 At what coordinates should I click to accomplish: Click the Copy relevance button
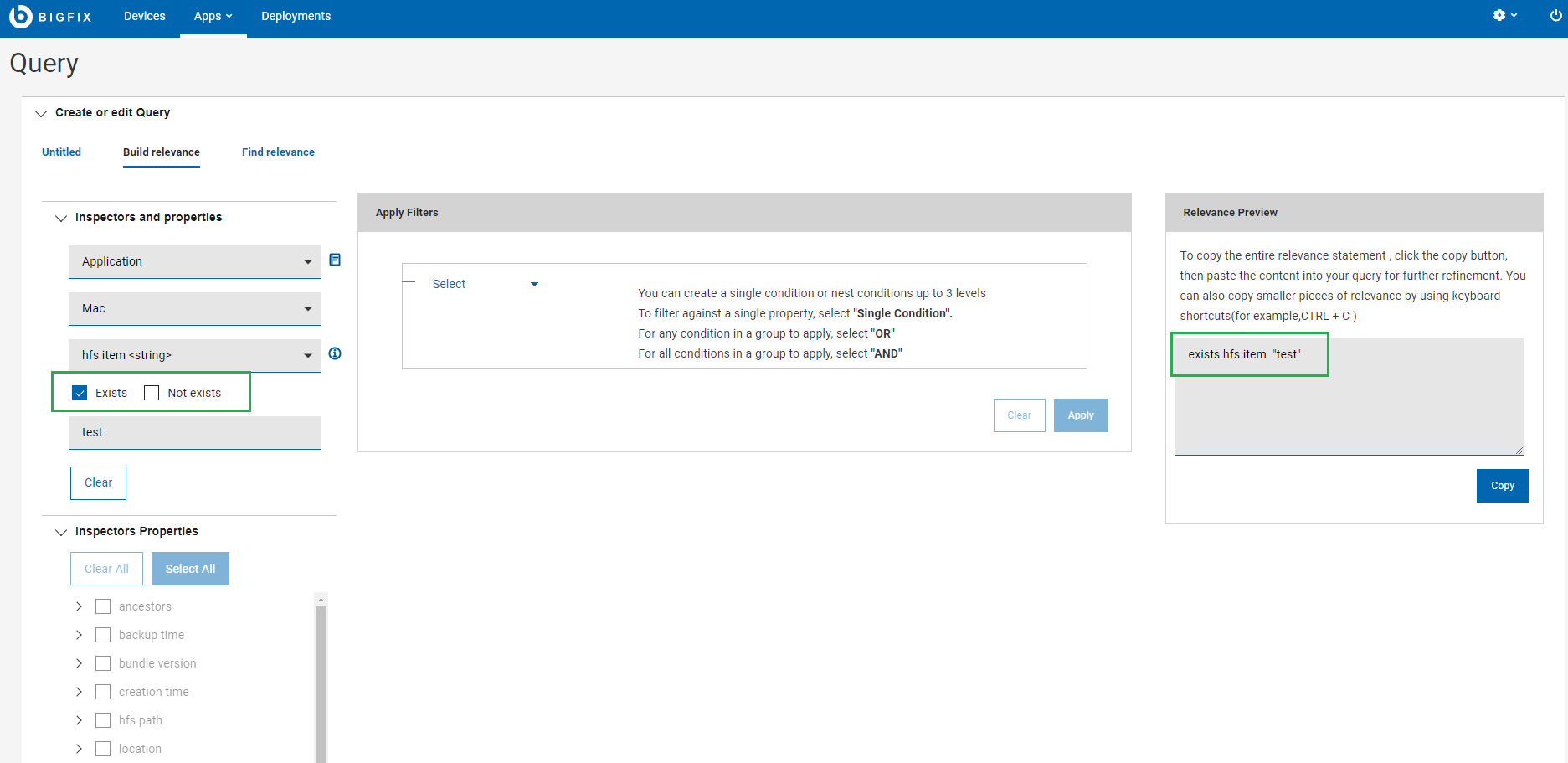point(1502,486)
